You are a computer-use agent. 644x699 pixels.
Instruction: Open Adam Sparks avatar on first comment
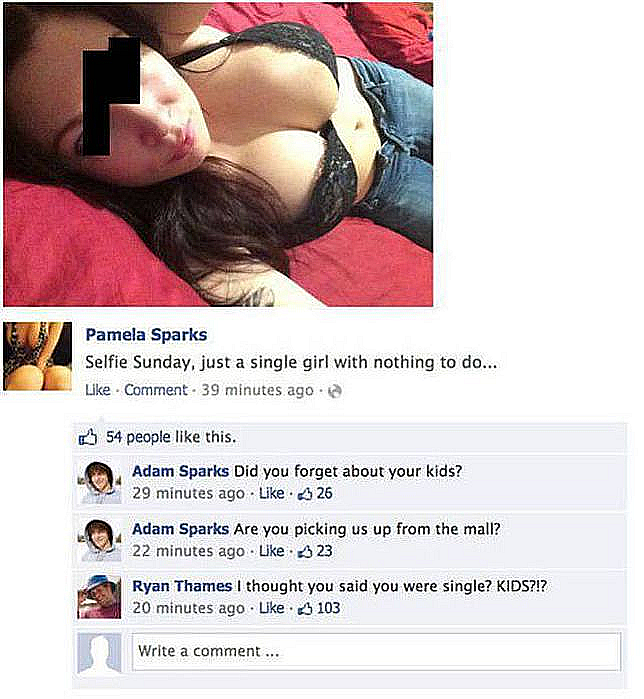tap(100, 483)
